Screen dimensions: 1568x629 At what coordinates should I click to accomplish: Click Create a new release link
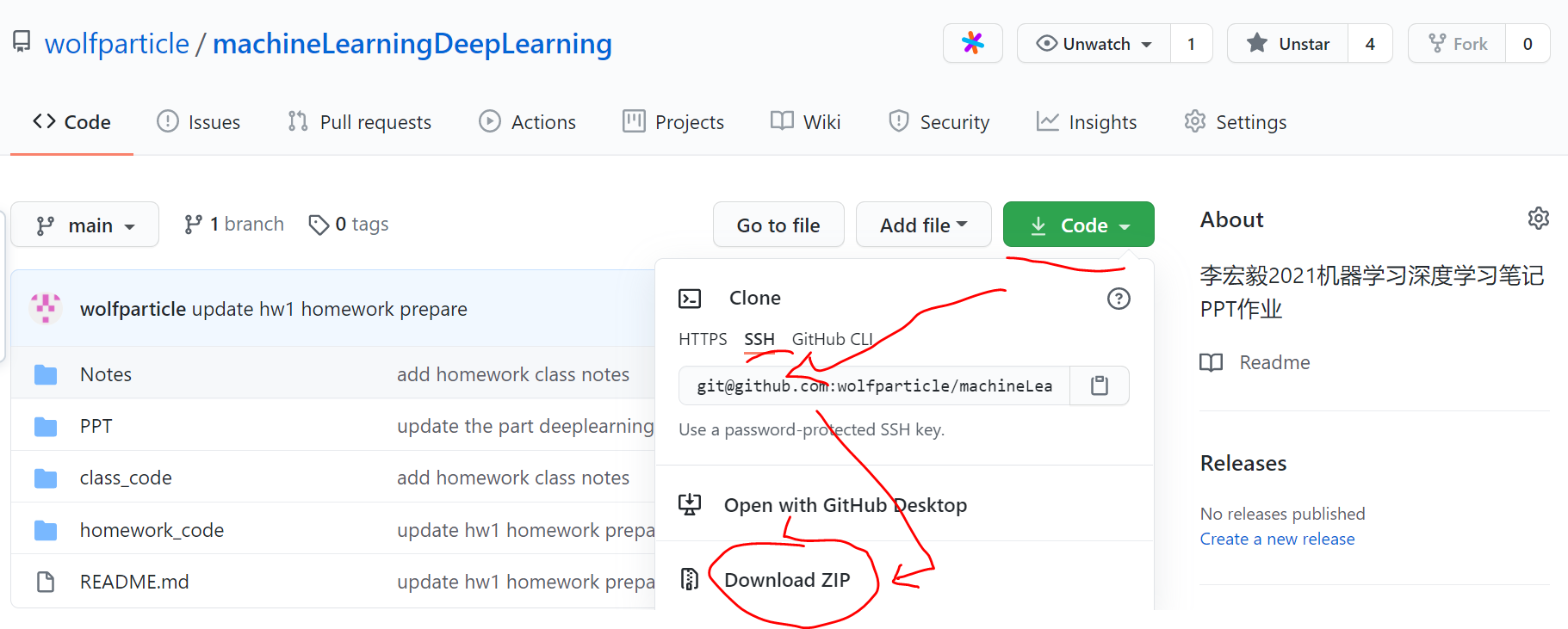click(1278, 539)
